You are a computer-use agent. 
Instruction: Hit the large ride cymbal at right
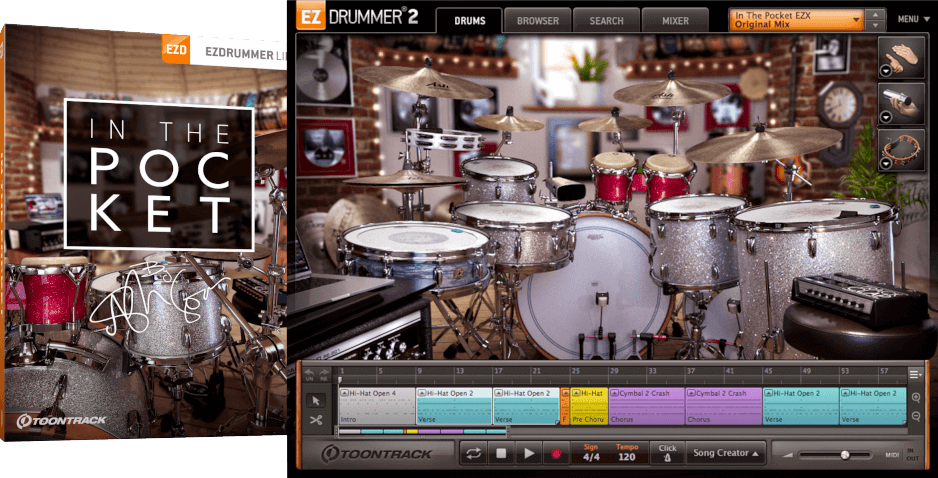[763, 144]
